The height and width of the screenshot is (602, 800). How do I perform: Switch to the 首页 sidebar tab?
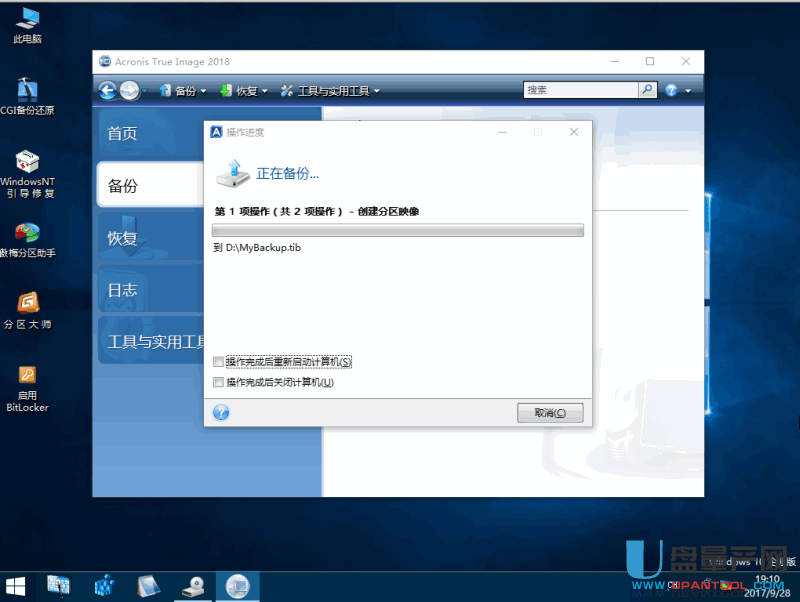click(x=151, y=133)
